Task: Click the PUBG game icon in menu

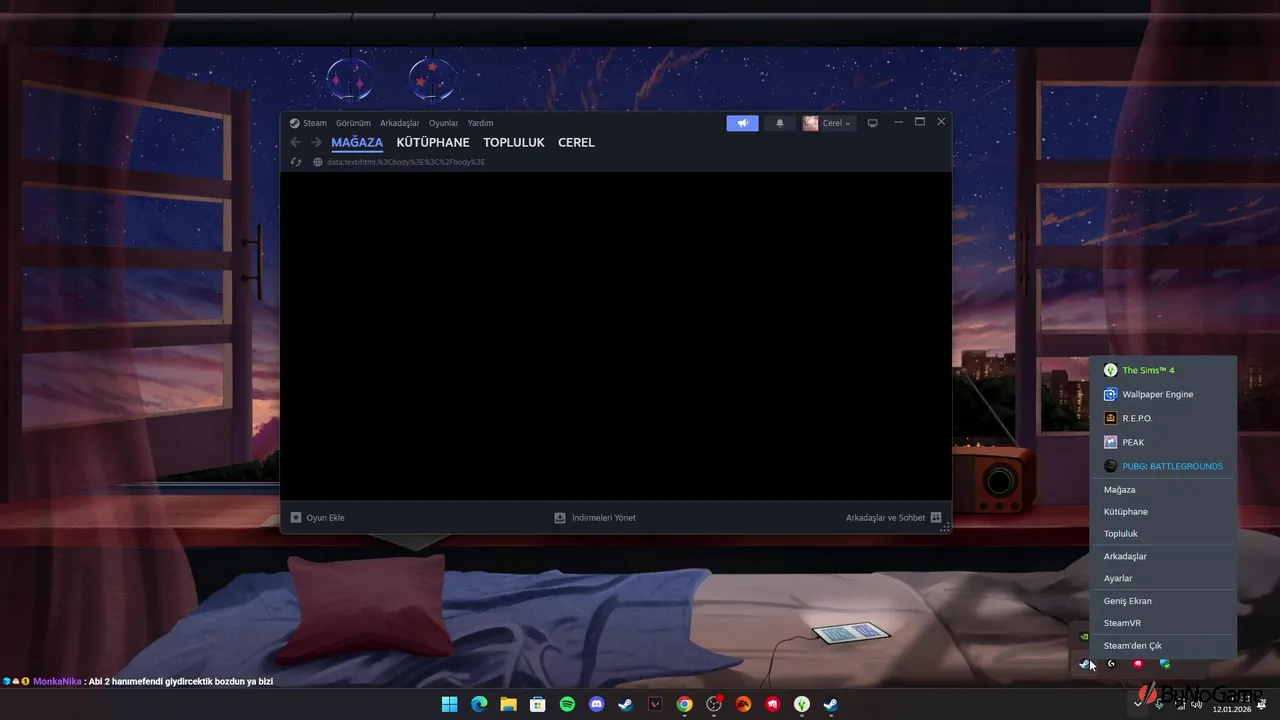Action: [1110, 466]
